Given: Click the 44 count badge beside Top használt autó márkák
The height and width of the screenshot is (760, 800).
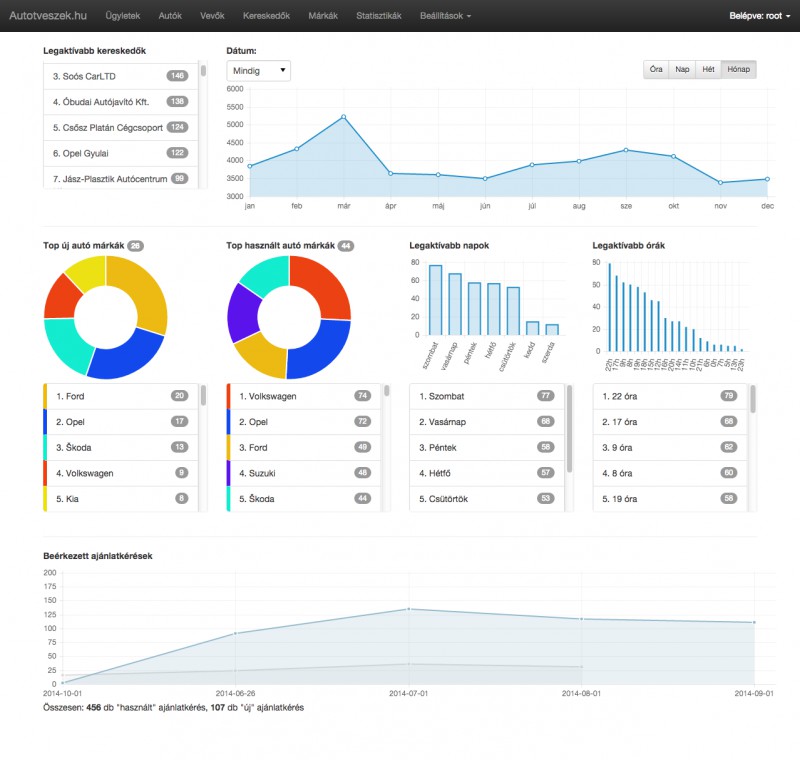Looking at the screenshot, I should 346,245.
